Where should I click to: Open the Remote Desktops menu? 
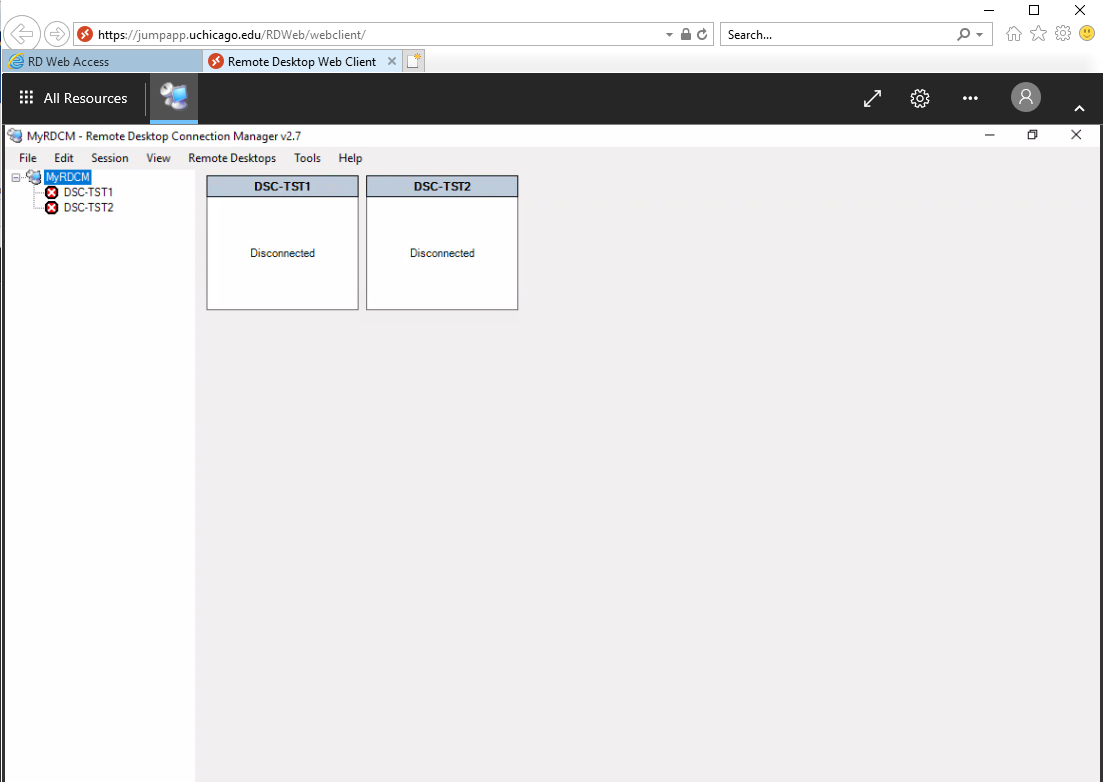click(231, 157)
